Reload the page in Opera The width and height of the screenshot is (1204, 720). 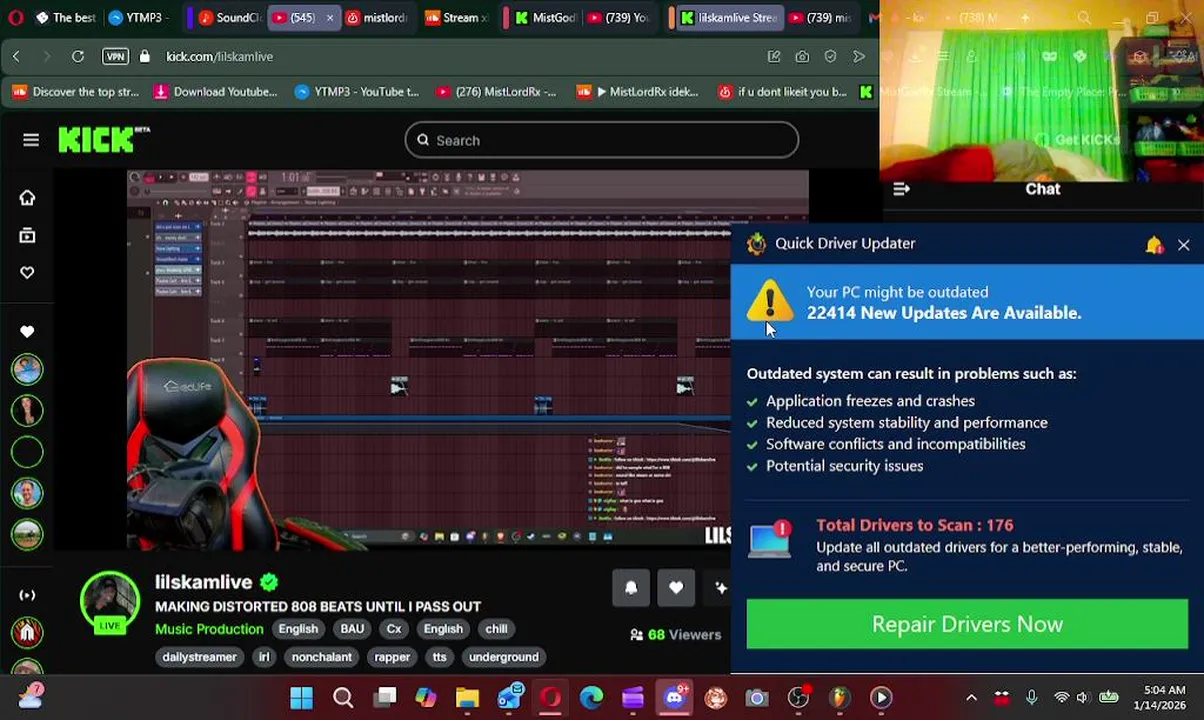coord(77,57)
